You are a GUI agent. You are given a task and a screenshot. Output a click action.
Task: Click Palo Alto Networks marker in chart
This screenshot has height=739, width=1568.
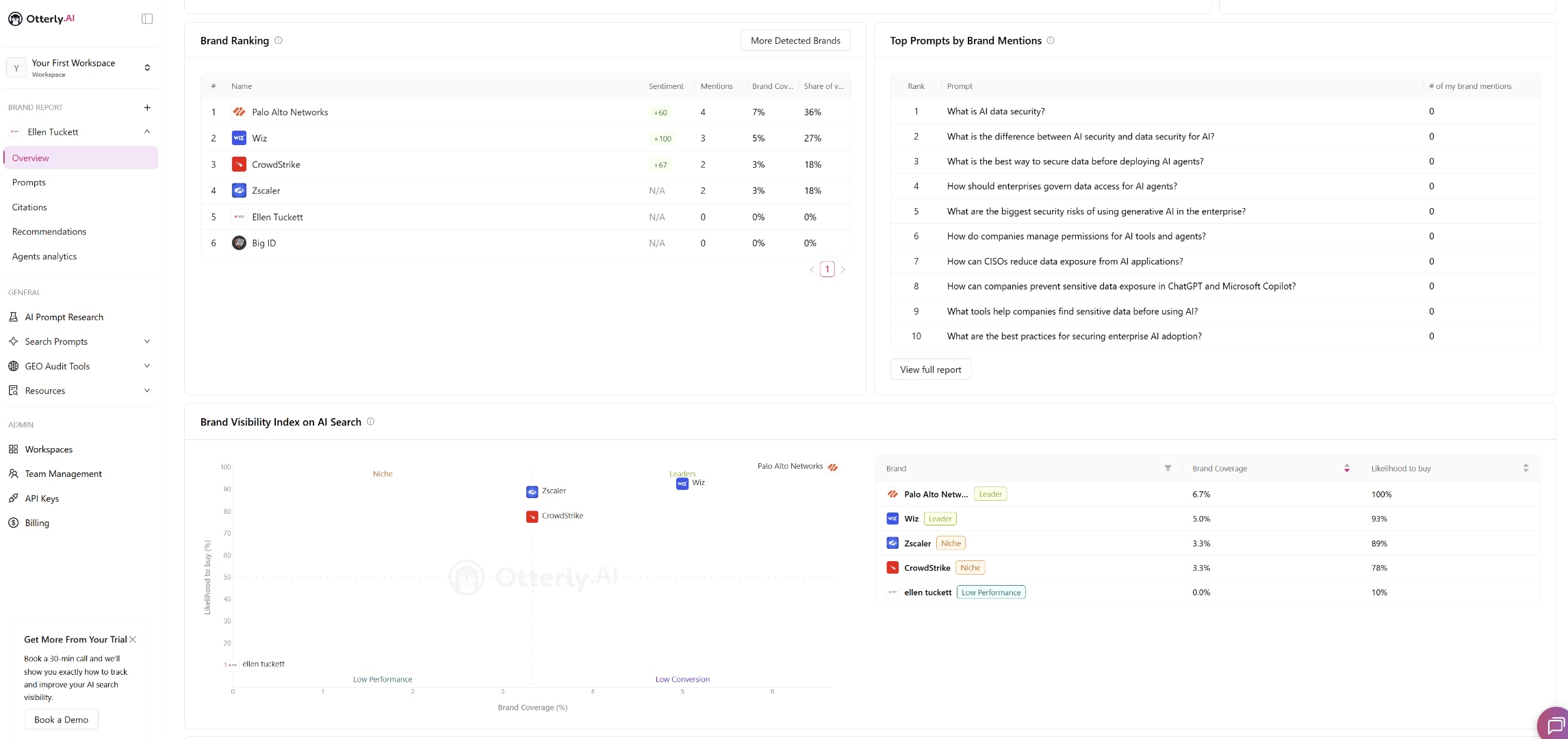pyautogui.click(x=833, y=467)
